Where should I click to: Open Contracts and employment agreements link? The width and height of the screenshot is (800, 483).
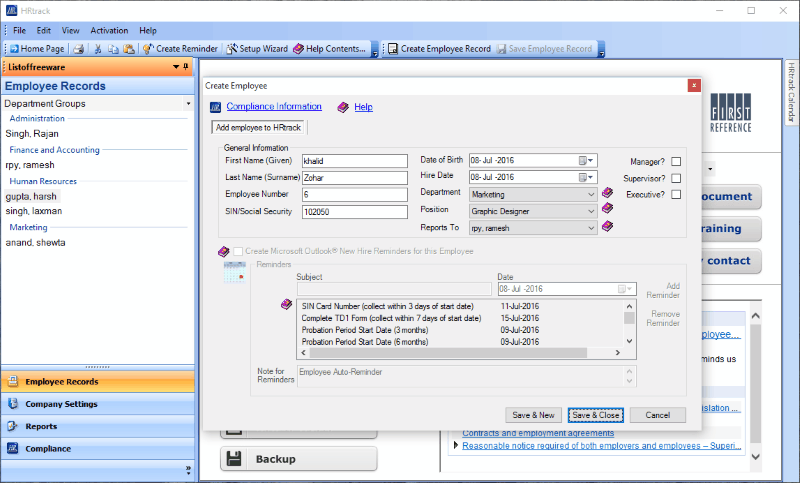pos(538,433)
